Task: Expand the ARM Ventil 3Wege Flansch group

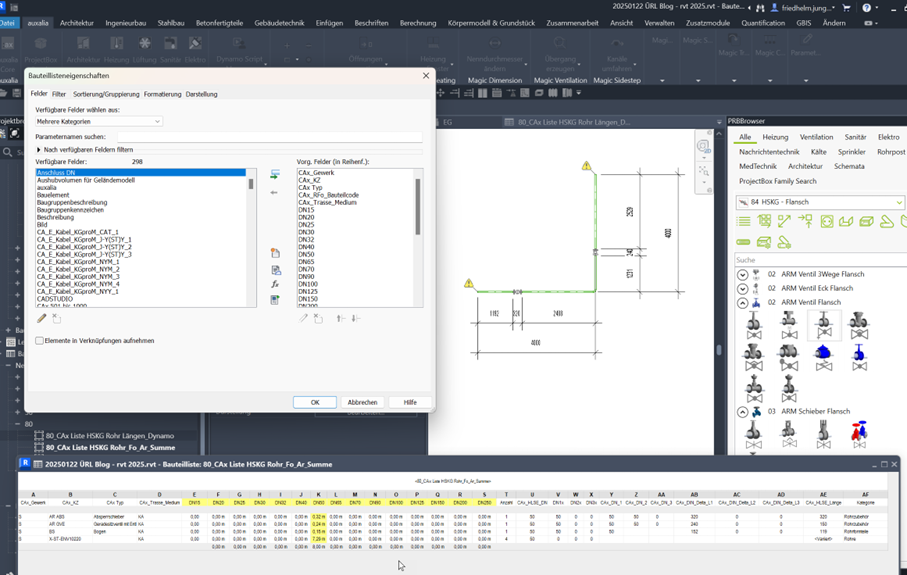Action: (x=742, y=274)
